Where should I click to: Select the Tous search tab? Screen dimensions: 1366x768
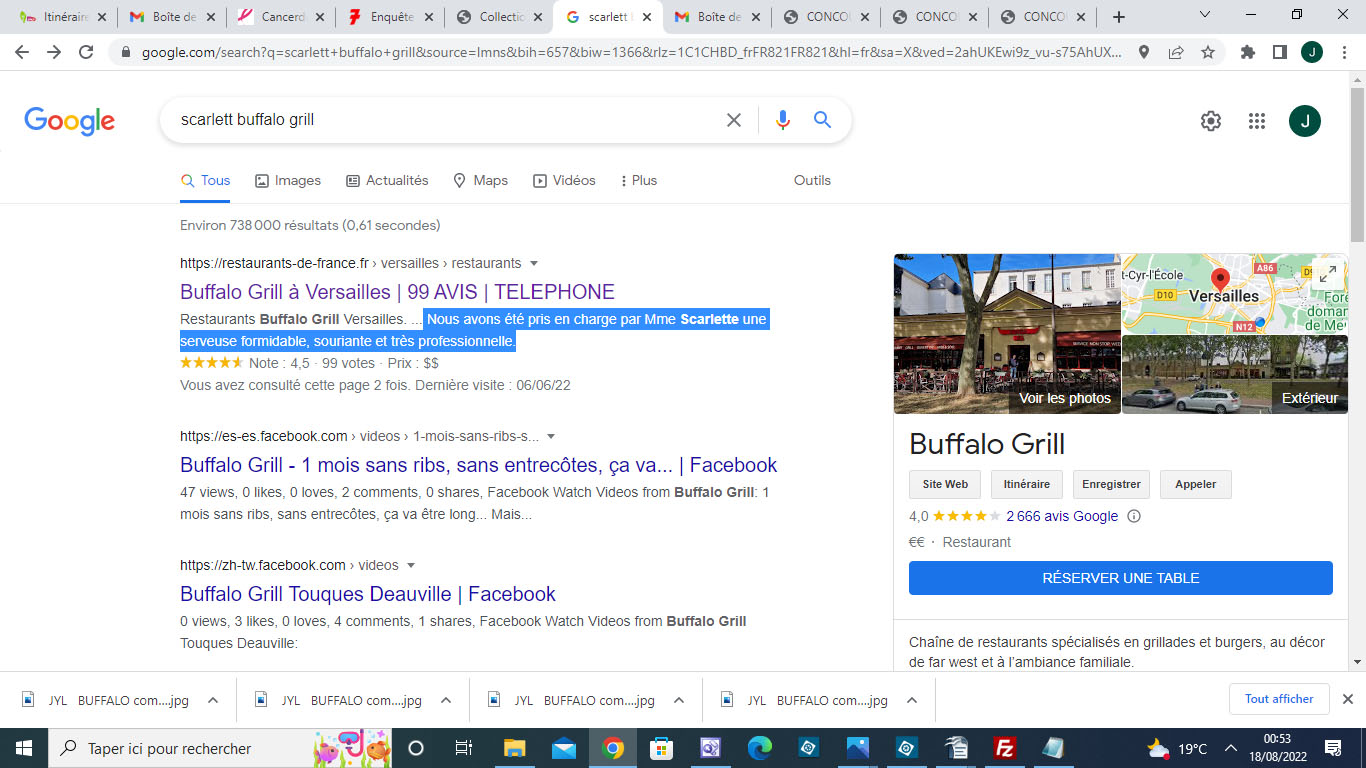click(x=205, y=180)
